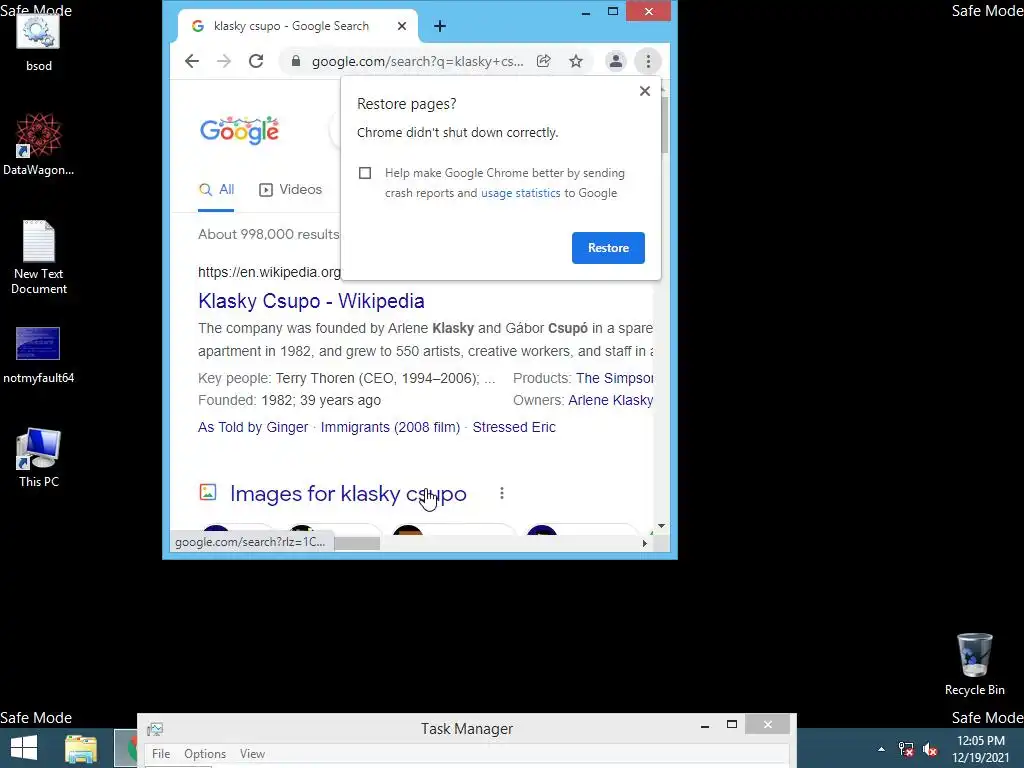1024x768 pixels.
Task: Click the vertical scrollbar thumb in Chrome
Action: [x=664, y=125]
